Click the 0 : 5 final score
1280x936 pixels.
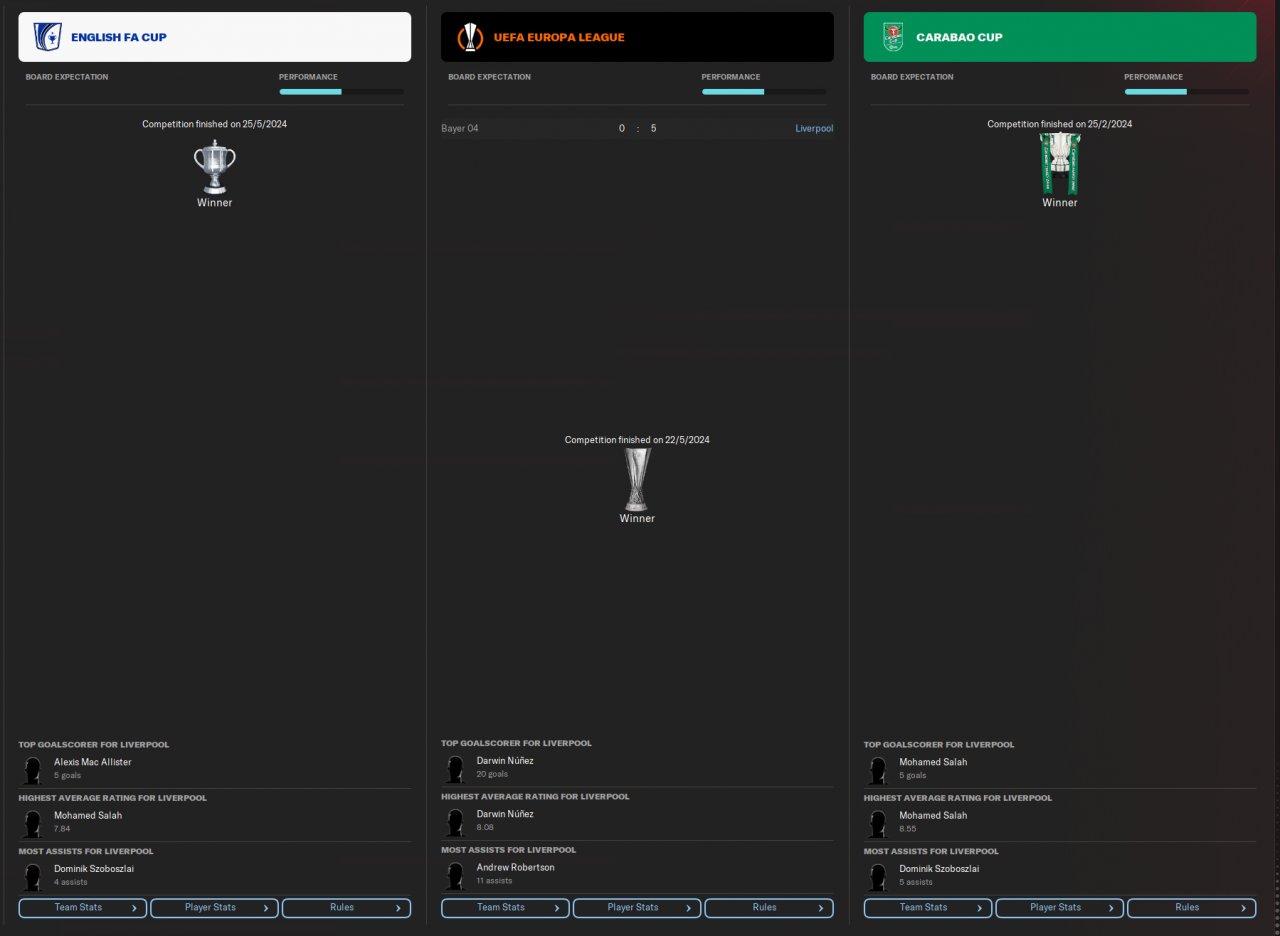(637, 128)
